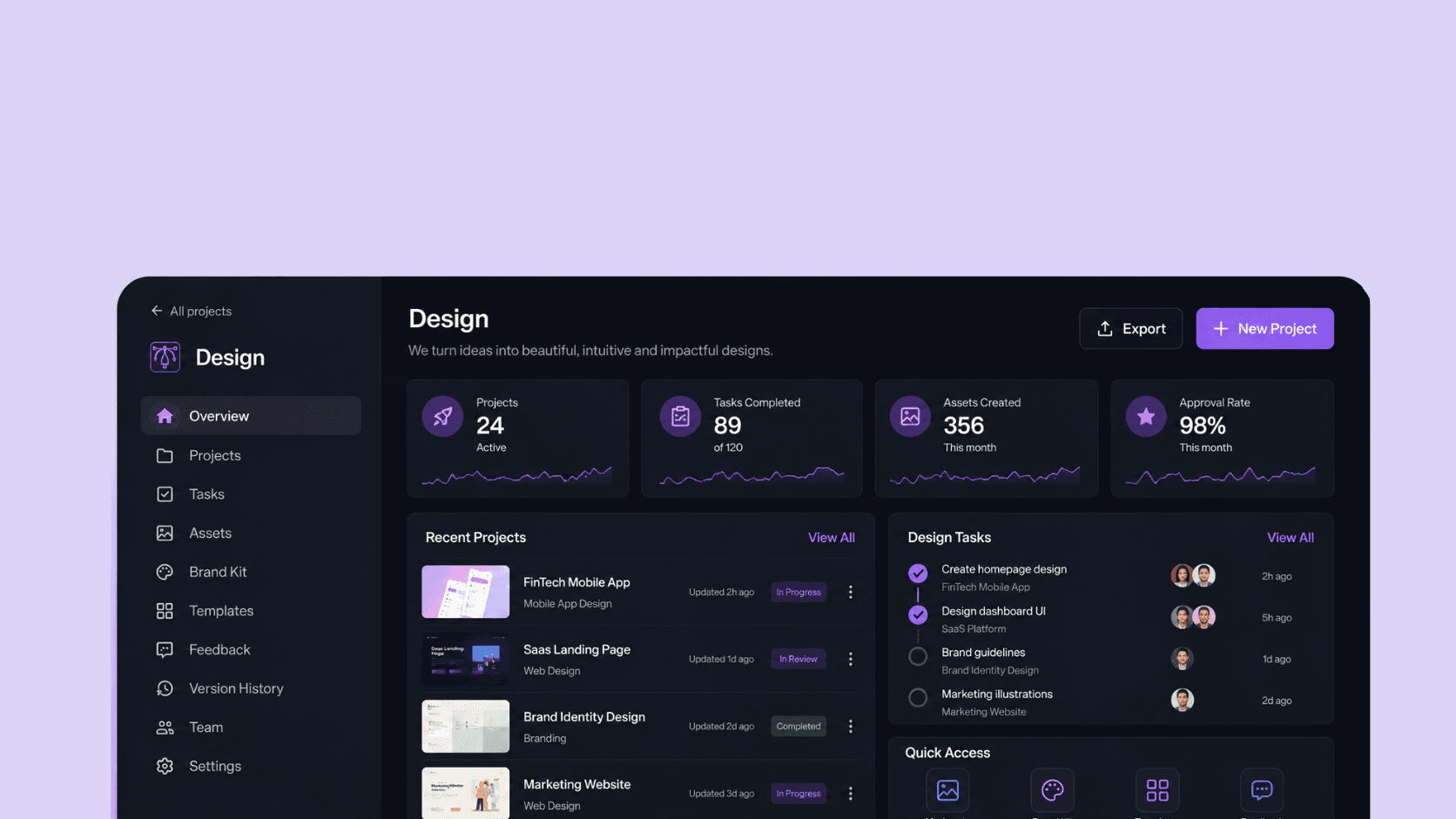Uncheck the Create homepage design task

click(x=918, y=573)
